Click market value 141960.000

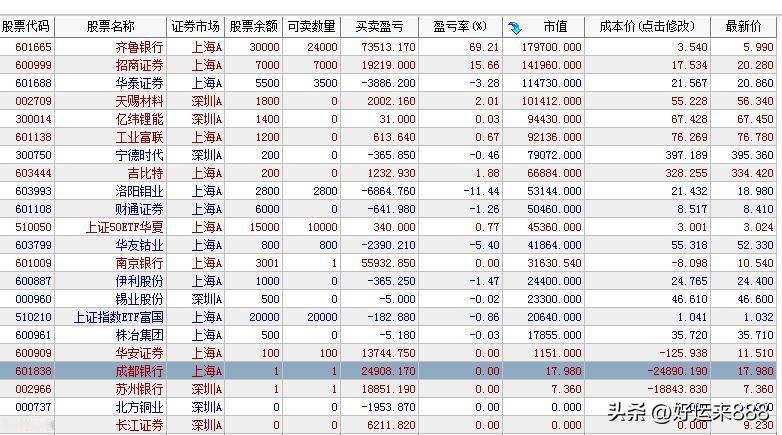coord(552,65)
